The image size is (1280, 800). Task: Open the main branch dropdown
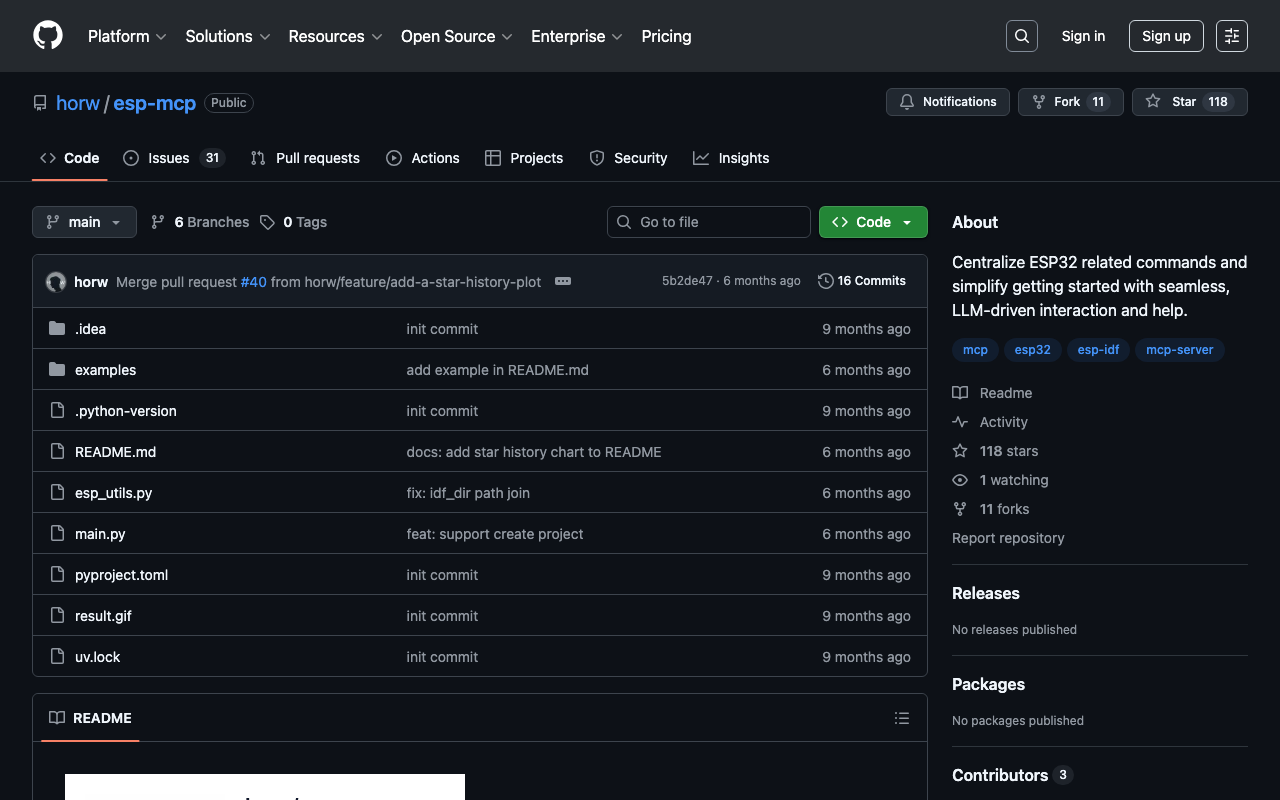point(84,222)
